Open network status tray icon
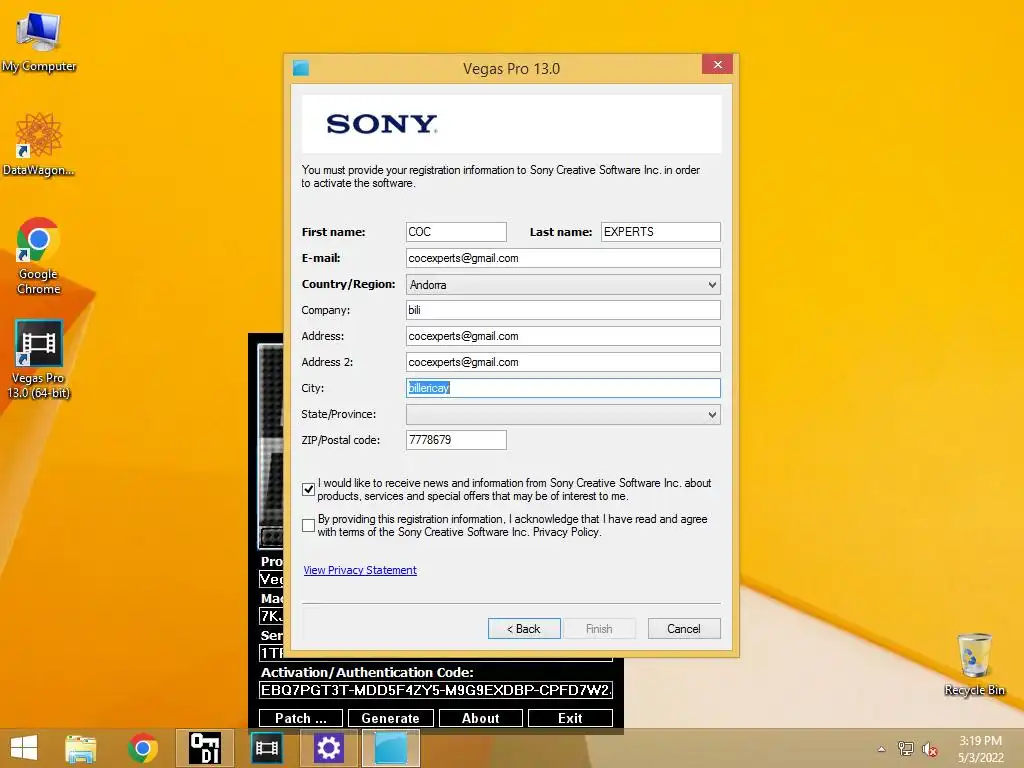The image size is (1024, 768). coord(906,749)
